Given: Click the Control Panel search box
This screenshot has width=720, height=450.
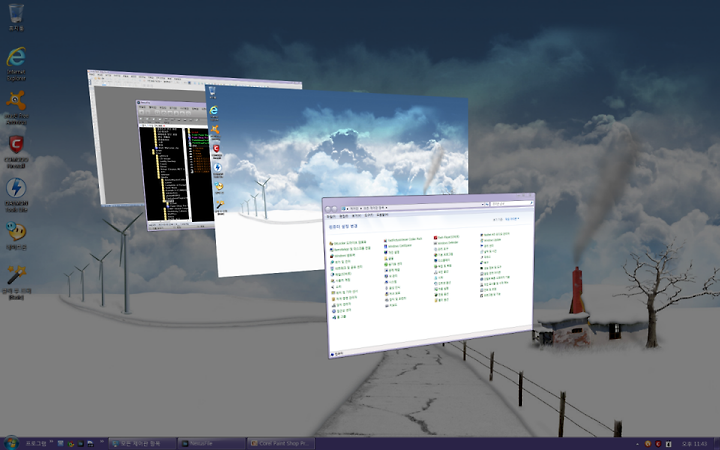Looking at the screenshot, I should coord(512,203).
